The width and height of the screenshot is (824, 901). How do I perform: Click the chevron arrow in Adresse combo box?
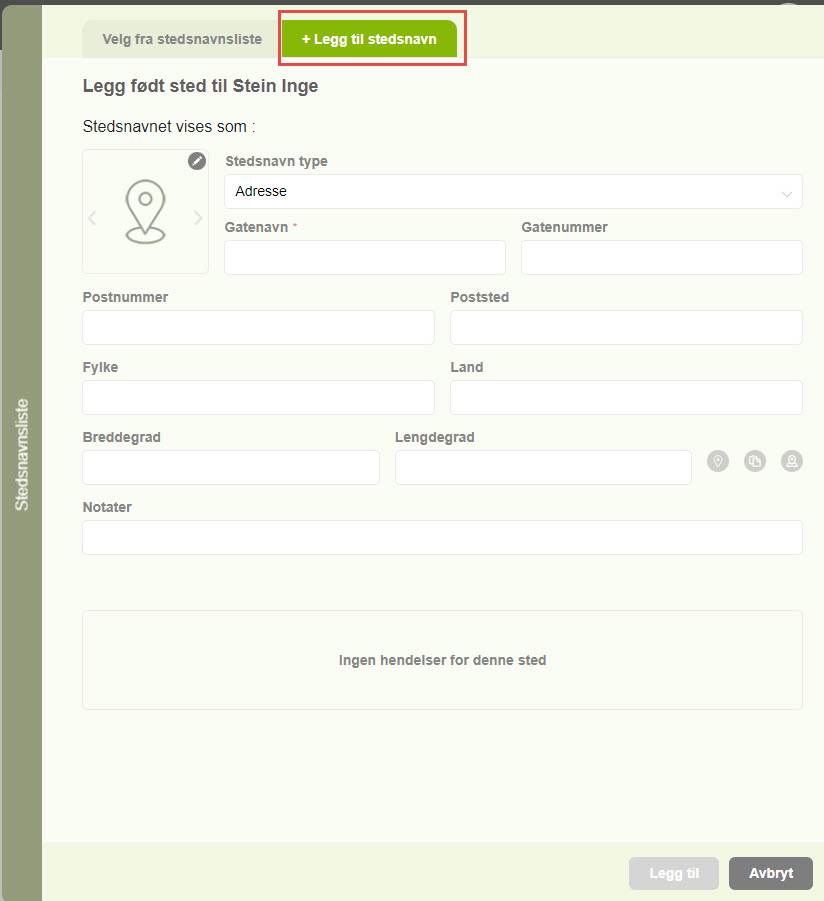(787, 192)
